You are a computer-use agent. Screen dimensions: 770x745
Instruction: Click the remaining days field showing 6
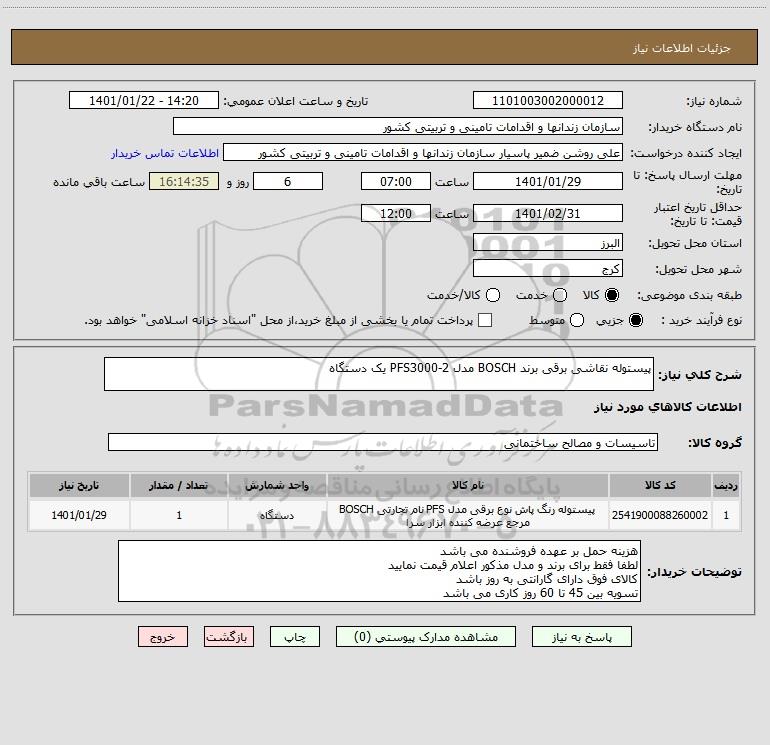click(288, 181)
